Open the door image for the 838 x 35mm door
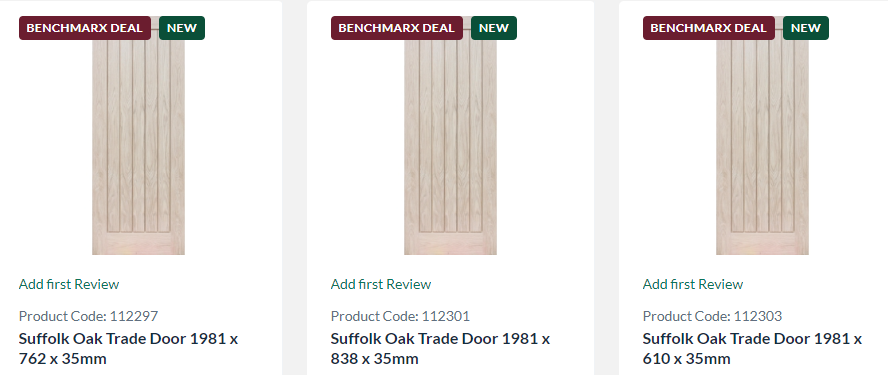Screen dimensions: 888x375 (450, 142)
